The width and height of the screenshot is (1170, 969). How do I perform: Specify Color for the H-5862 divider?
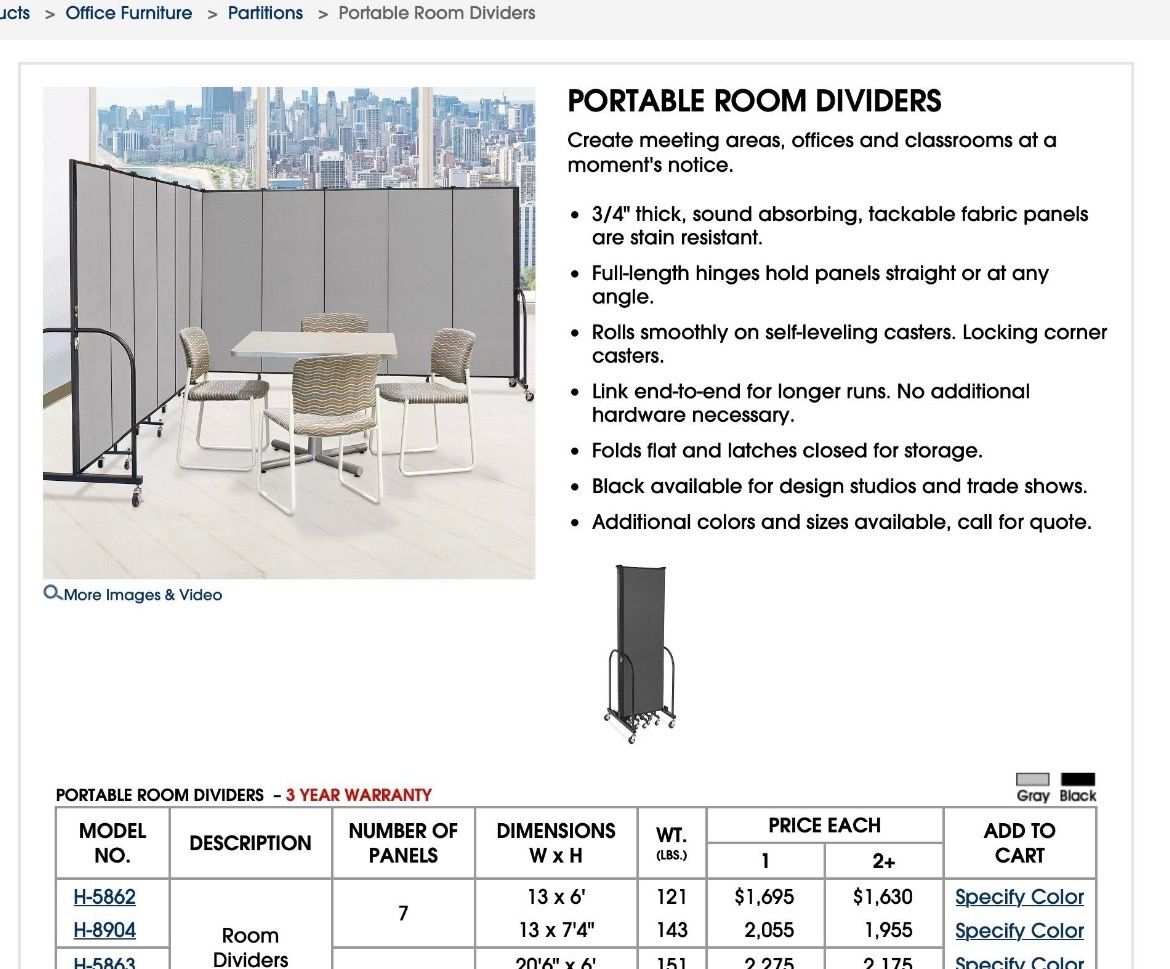point(1019,897)
